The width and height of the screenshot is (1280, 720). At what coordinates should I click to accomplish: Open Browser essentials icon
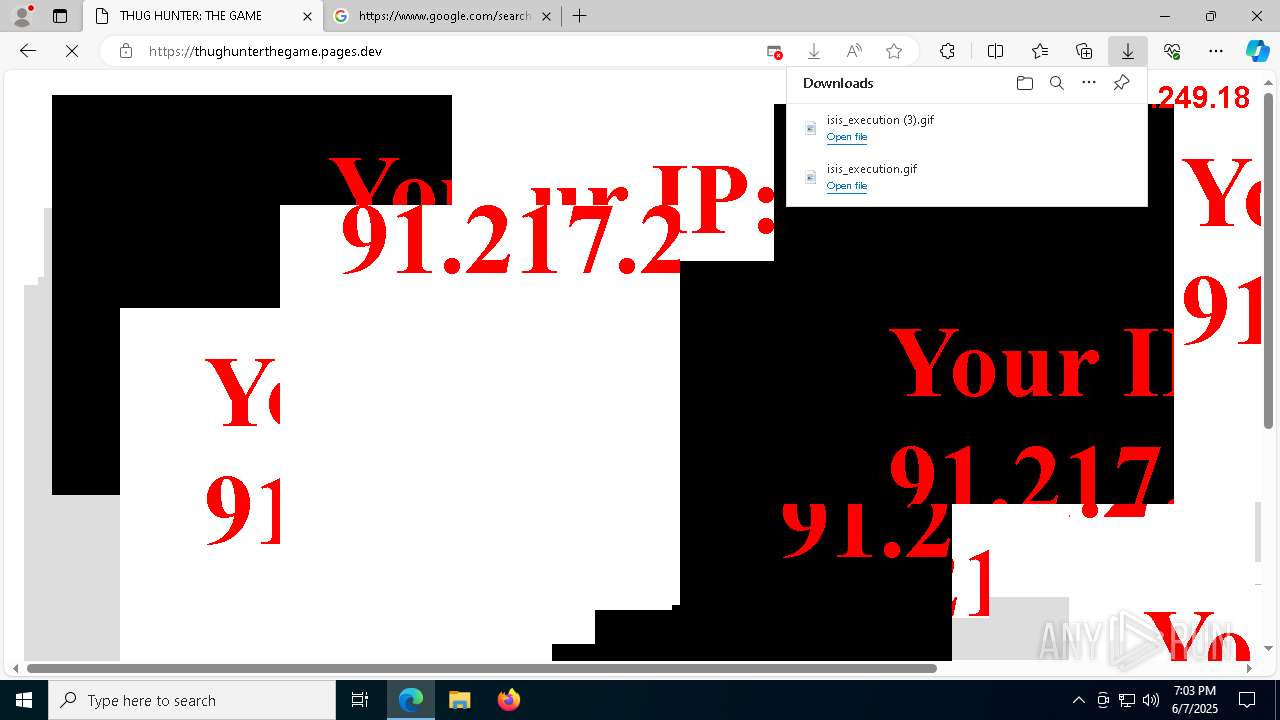click(1172, 51)
